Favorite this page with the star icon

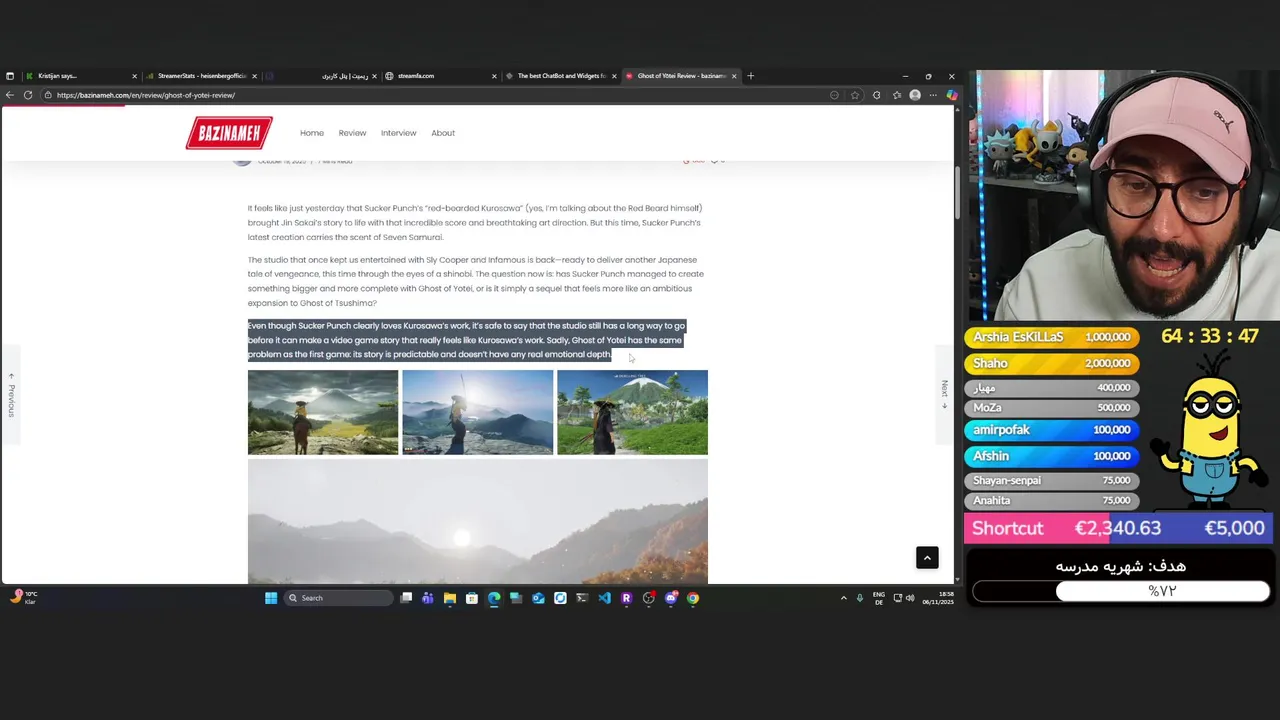tap(855, 95)
